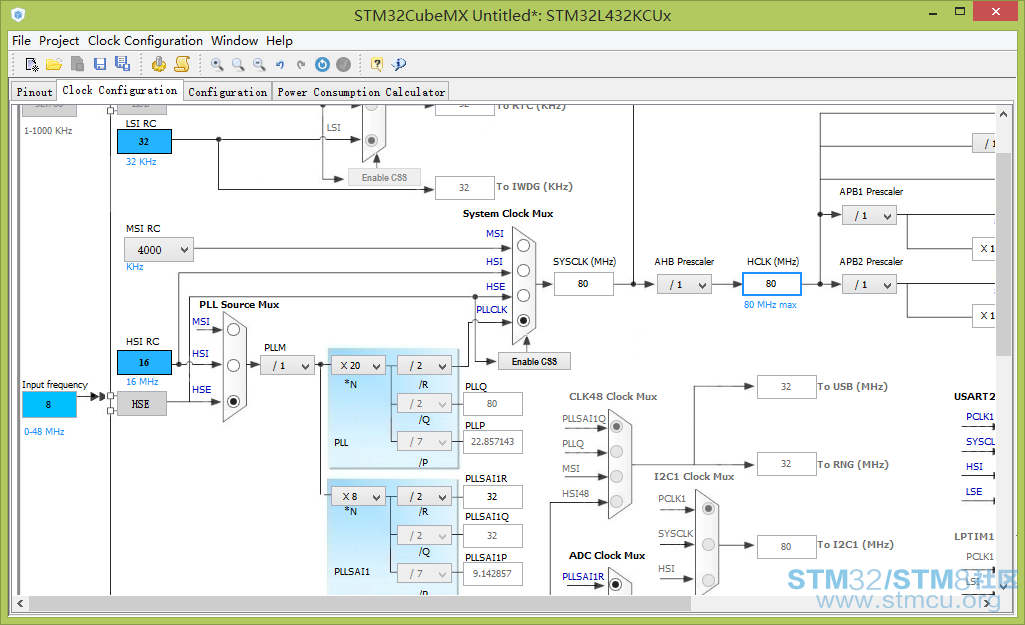Click the horizontal scrollbar thumb

(x=360, y=603)
